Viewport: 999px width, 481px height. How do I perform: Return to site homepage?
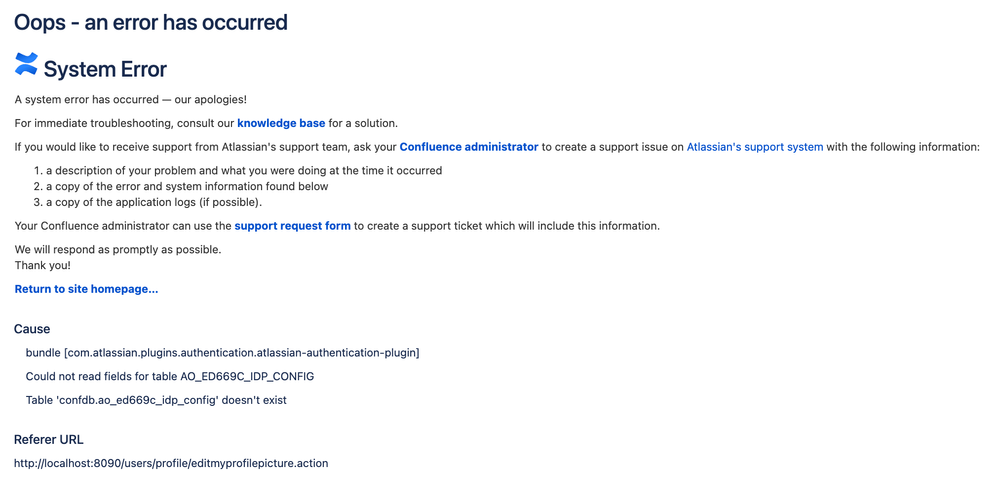click(x=86, y=289)
